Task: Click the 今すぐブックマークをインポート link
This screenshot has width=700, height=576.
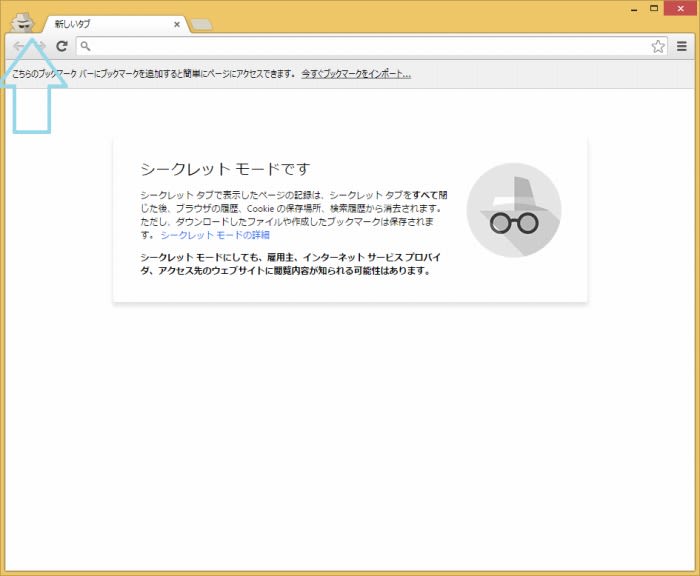Action: tap(356, 74)
